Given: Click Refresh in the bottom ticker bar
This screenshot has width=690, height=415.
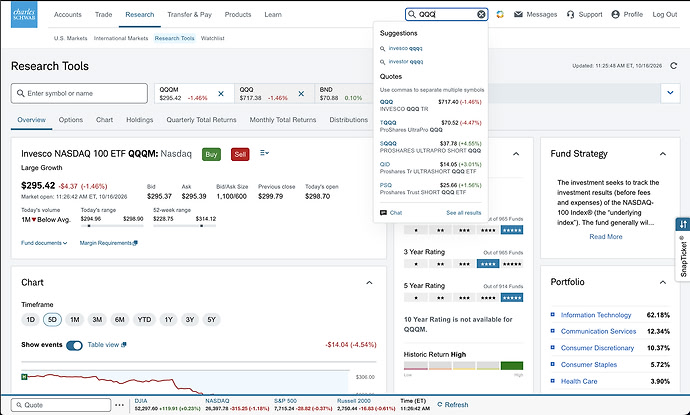Looking at the screenshot, I should point(452,405).
